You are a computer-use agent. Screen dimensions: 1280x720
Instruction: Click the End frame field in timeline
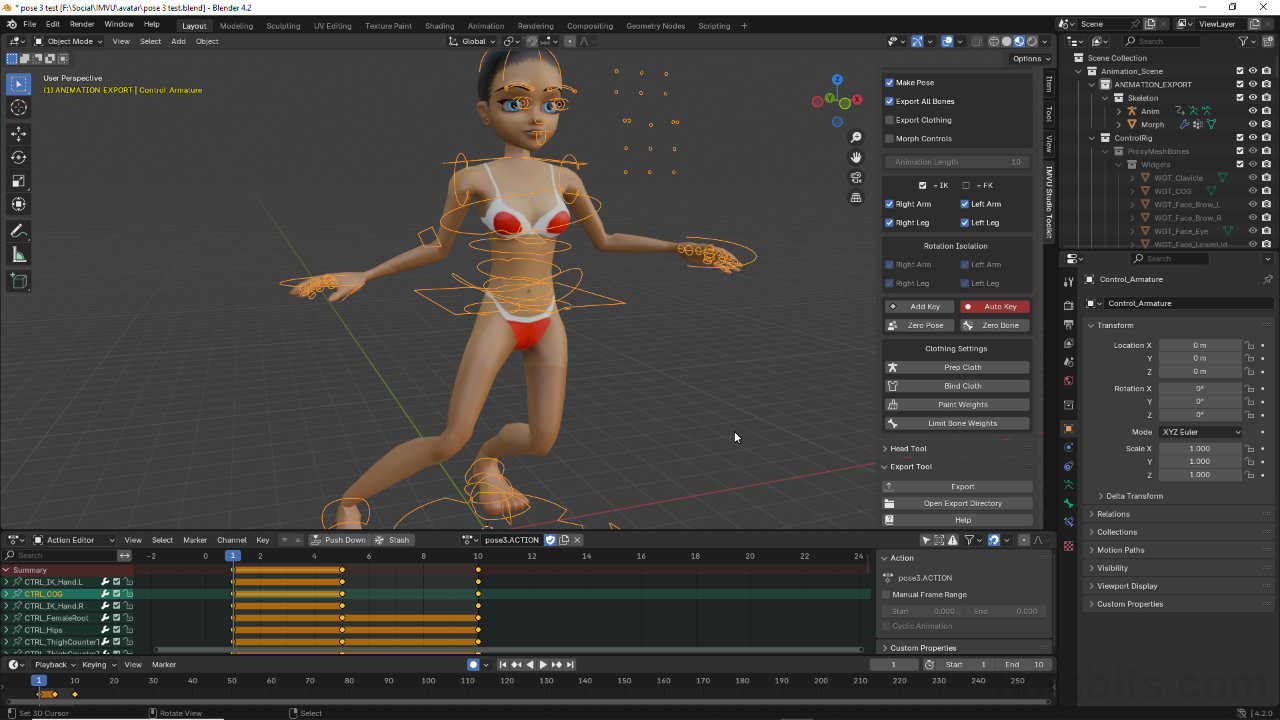click(1025, 664)
